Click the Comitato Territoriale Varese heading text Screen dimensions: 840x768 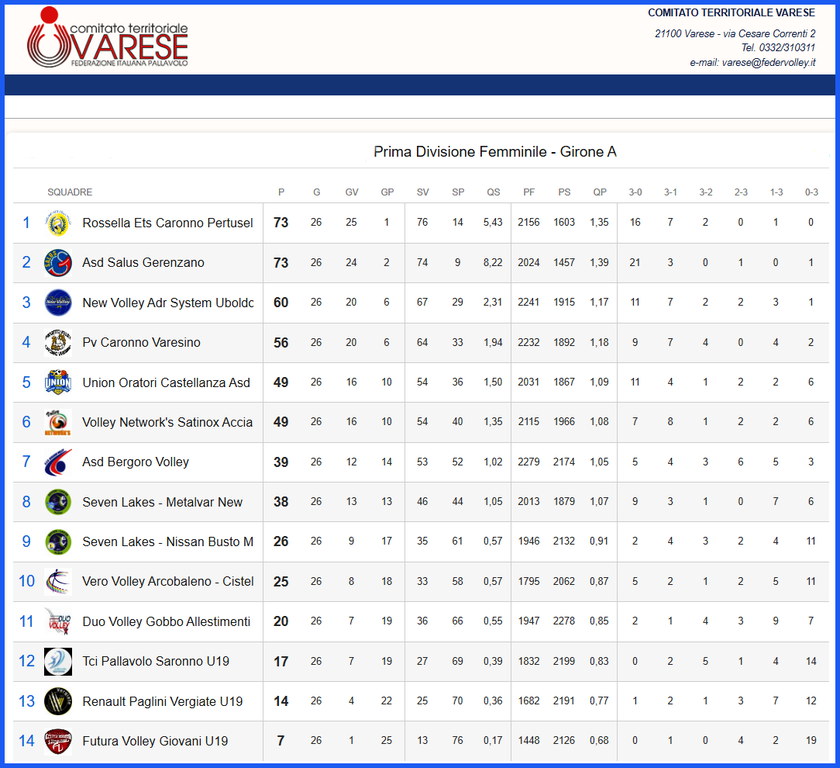(731, 12)
